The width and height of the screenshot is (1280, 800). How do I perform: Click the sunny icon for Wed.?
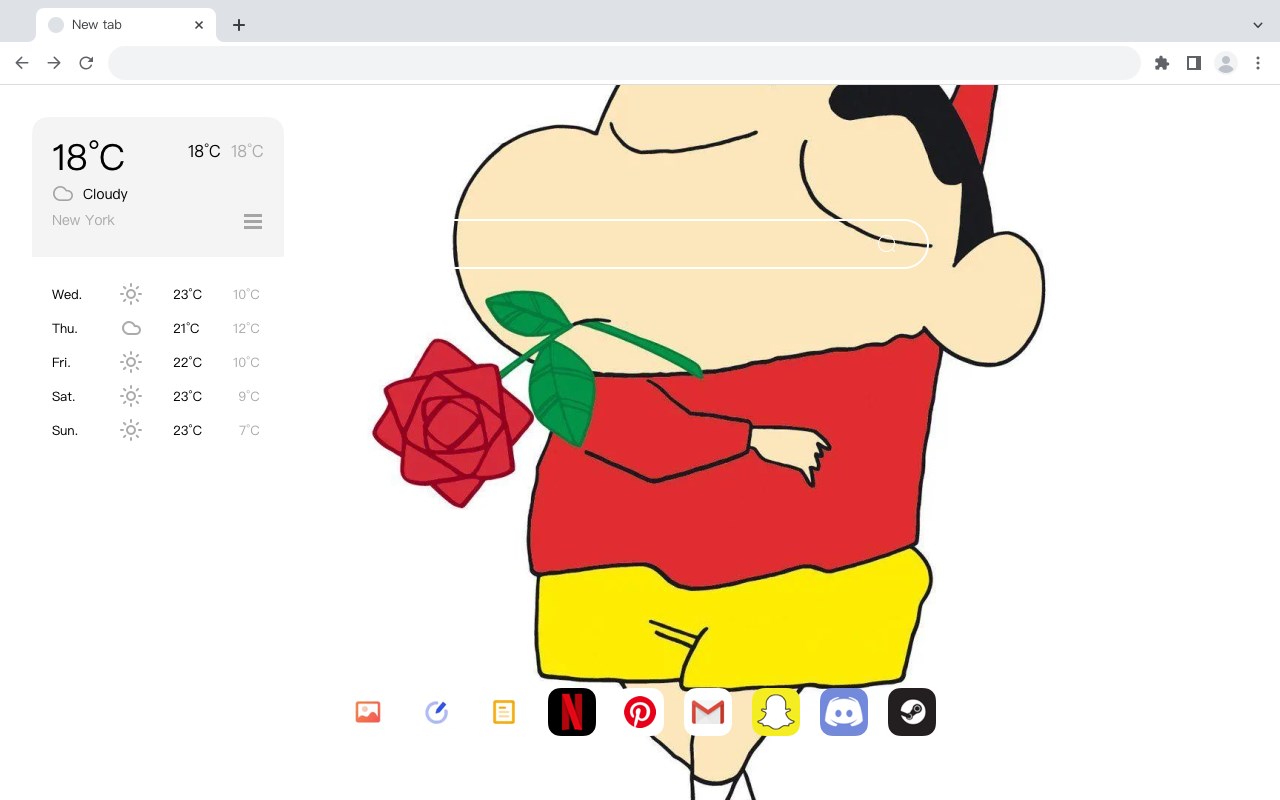coord(131,294)
